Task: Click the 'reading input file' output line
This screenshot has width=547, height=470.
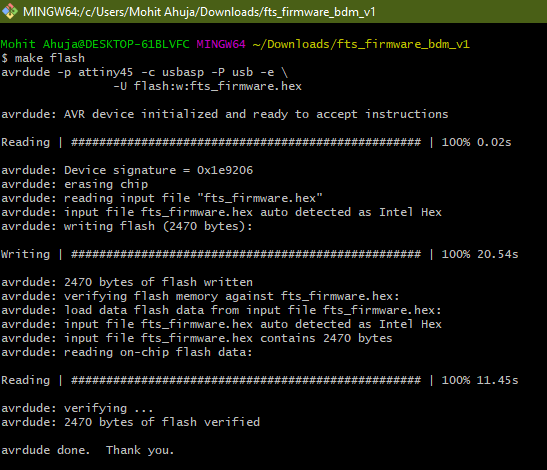Action: 162,198
